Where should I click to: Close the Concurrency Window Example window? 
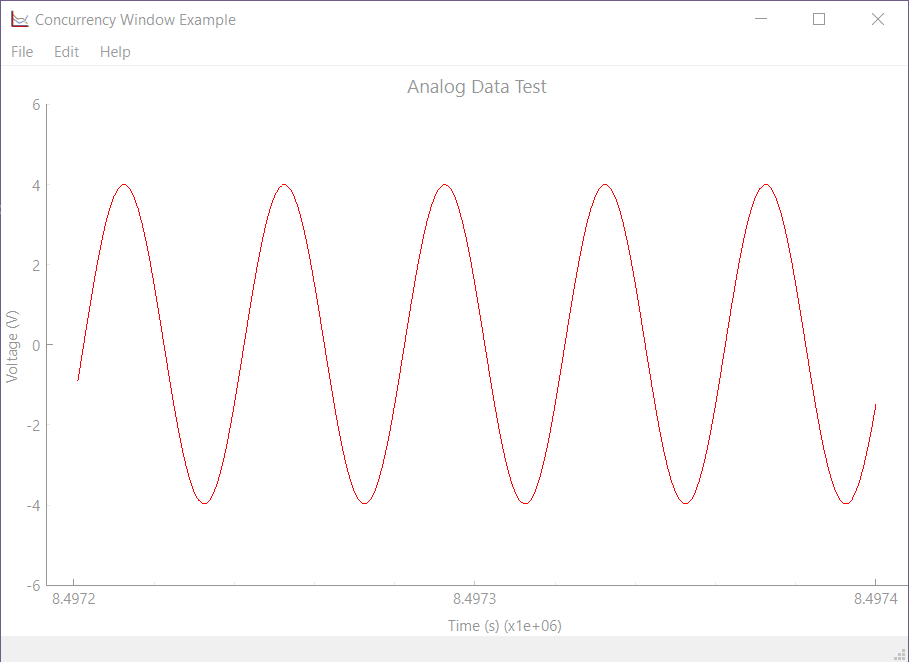pyautogui.click(x=878, y=19)
